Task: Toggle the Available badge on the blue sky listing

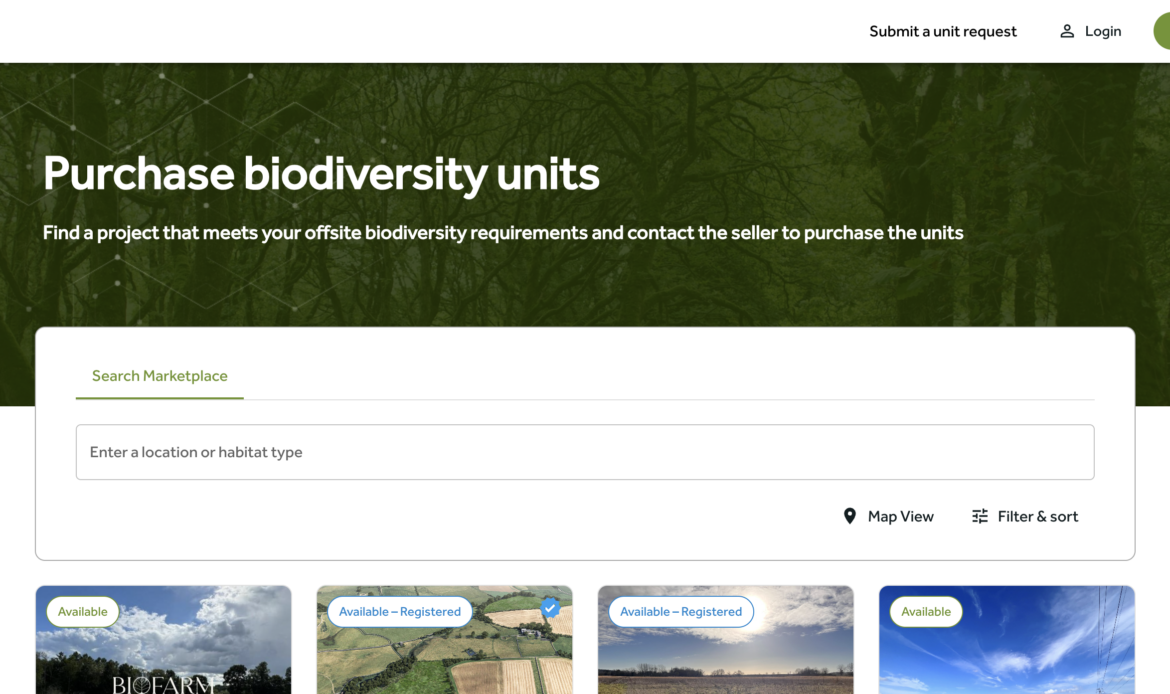Action: pyautogui.click(x=925, y=611)
